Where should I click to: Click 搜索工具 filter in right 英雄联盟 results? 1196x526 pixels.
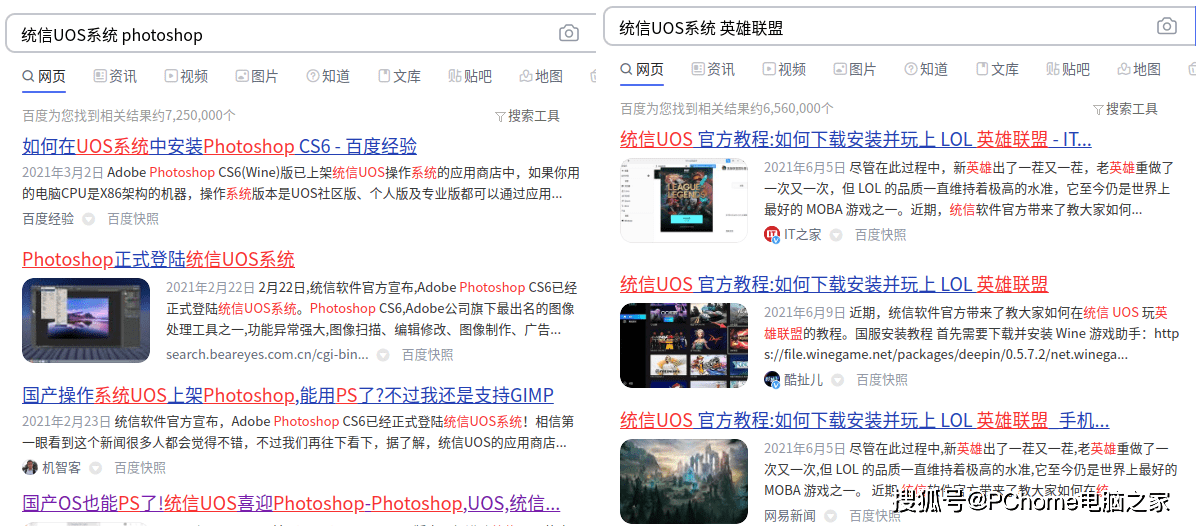(1125, 109)
